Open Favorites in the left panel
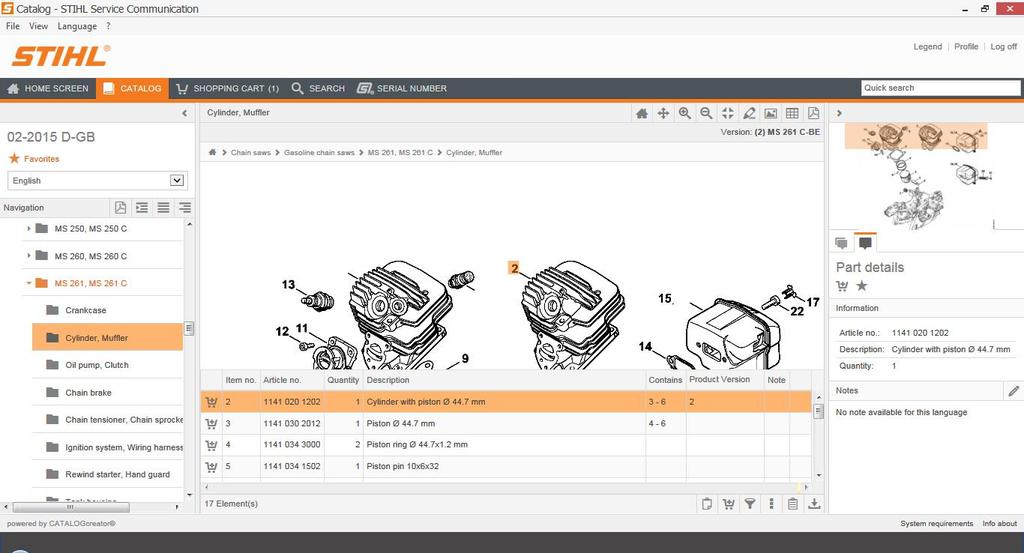1024x553 pixels. 34,159
